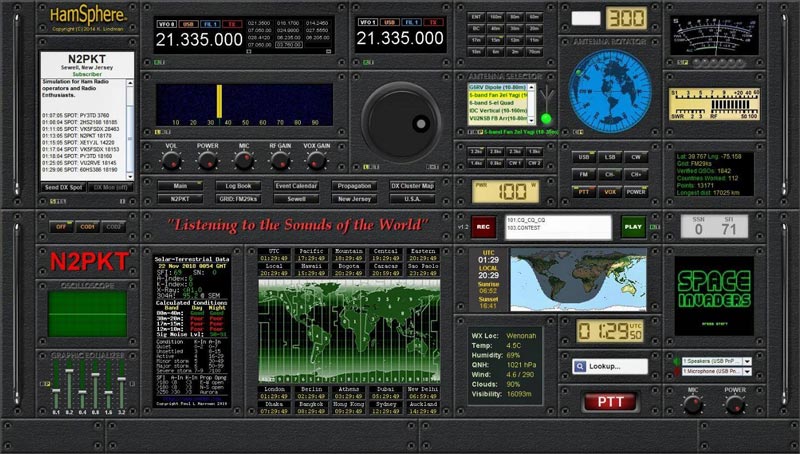Image resolution: width=800 pixels, height=454 pixels.
Task: Toggle USB mode button
Action: [x=584, y=157]
